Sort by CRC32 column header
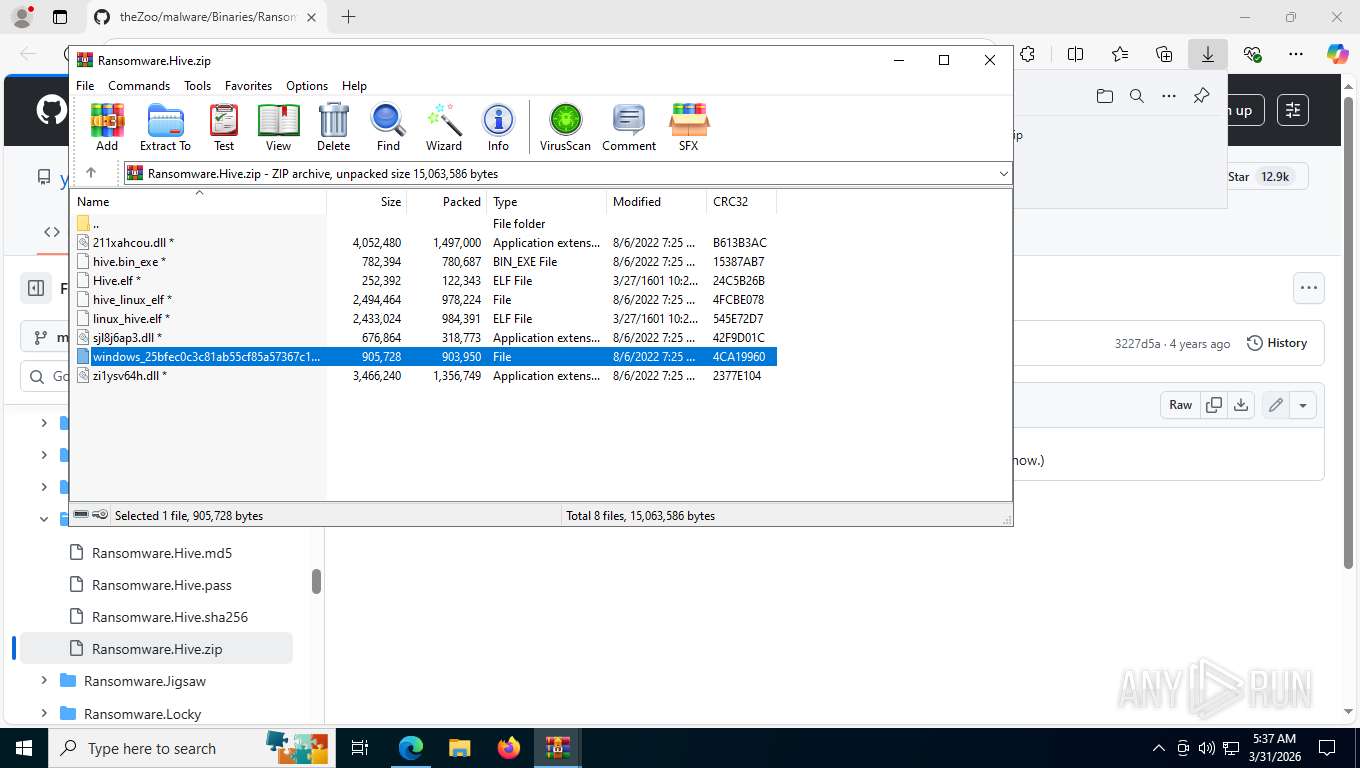This screenshot has width=1360, height=768. [741, 202]
